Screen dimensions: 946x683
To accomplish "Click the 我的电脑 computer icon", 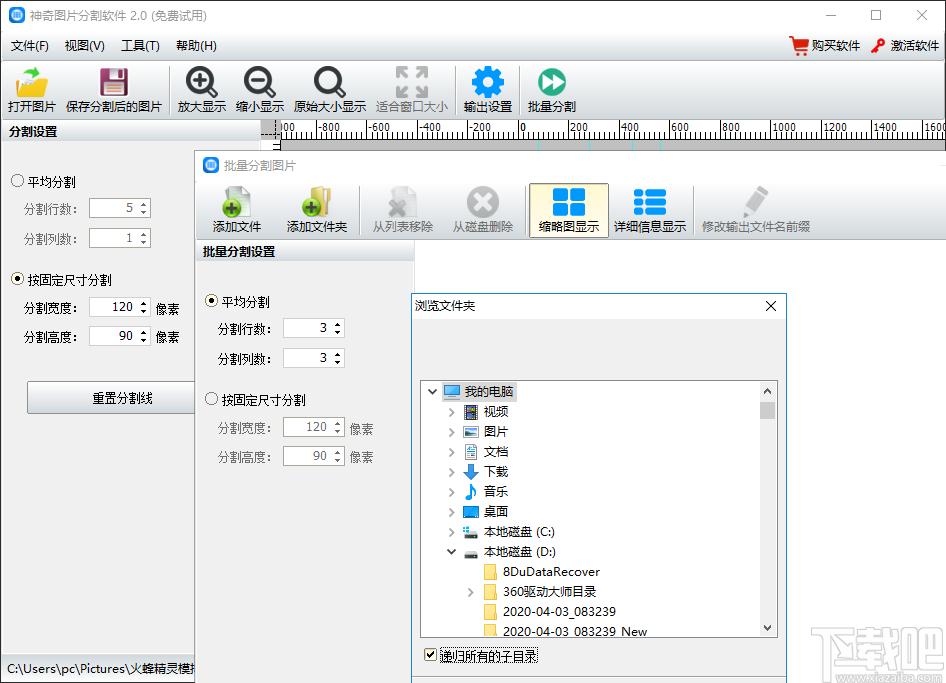I will (x=452, y=391).
